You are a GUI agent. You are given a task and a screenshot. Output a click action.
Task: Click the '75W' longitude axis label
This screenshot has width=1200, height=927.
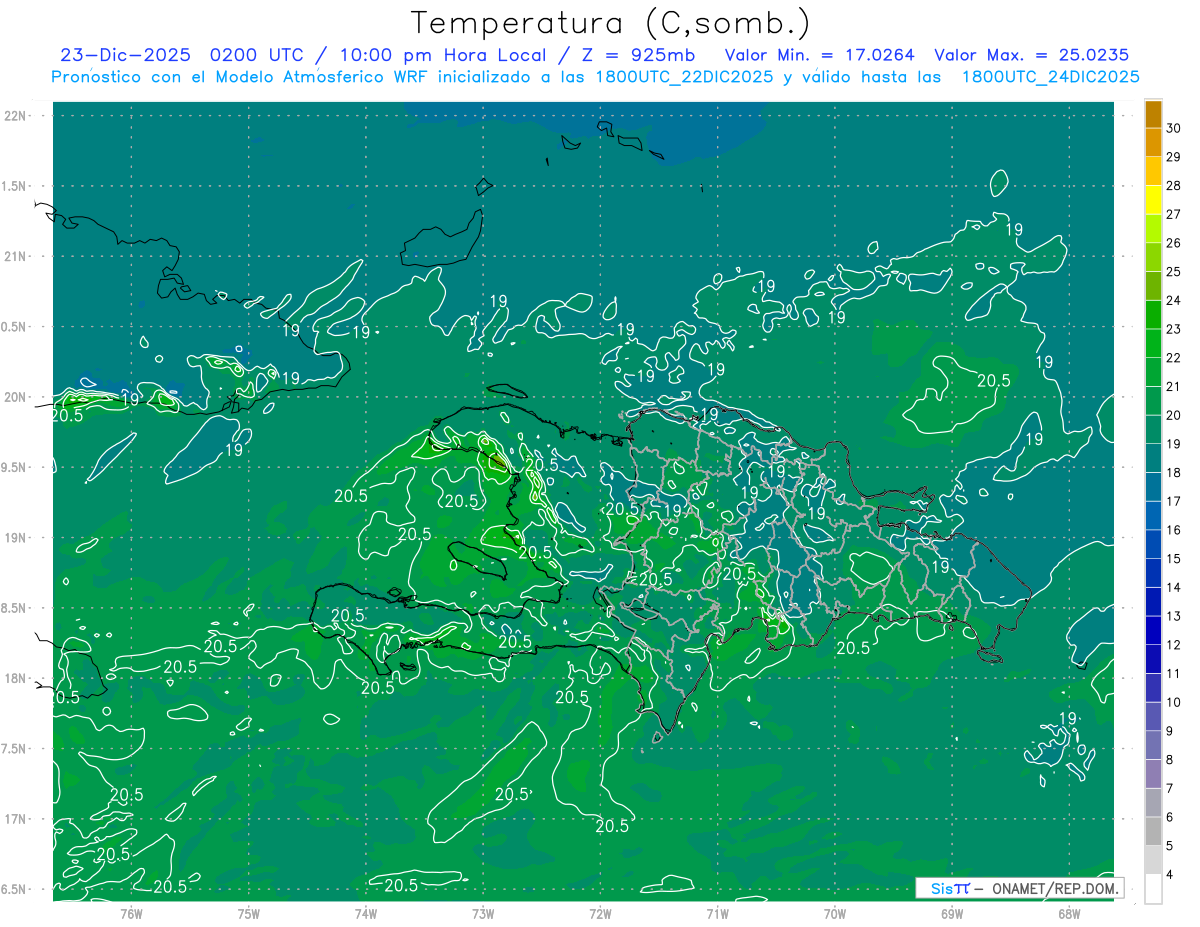249,914
